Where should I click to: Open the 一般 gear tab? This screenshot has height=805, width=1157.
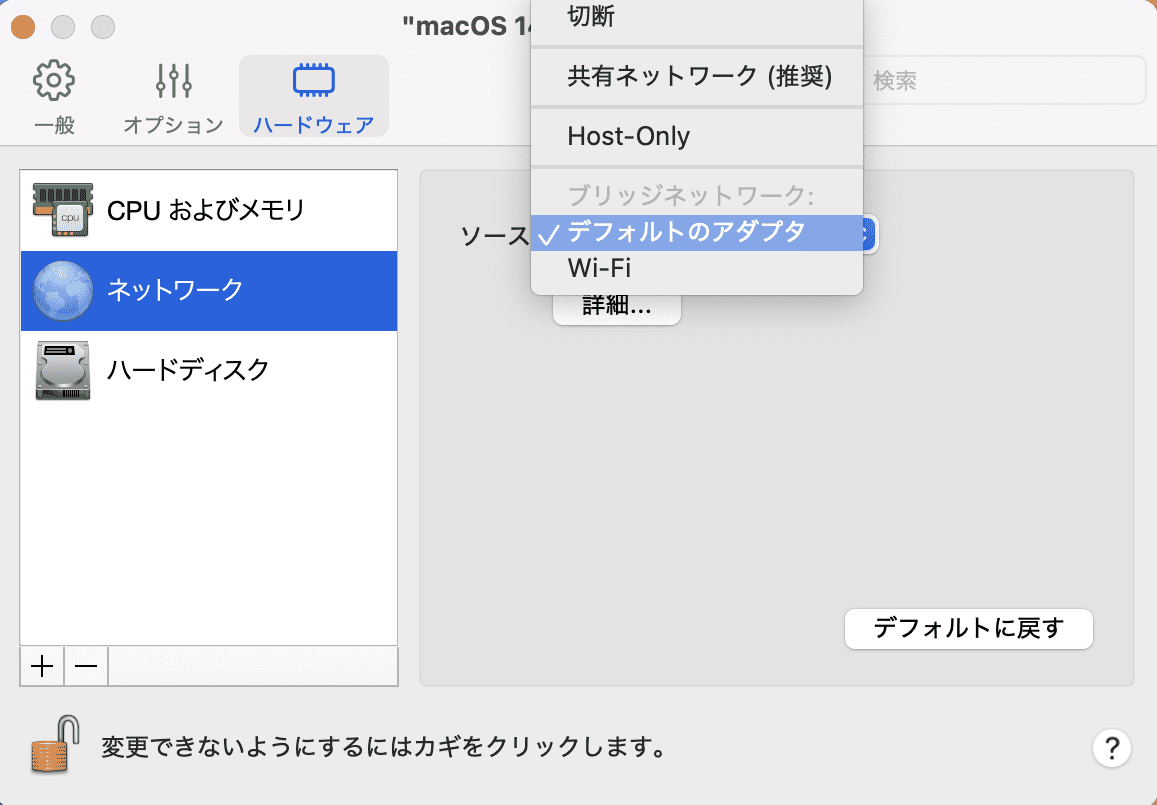click(x=54, y=98)
